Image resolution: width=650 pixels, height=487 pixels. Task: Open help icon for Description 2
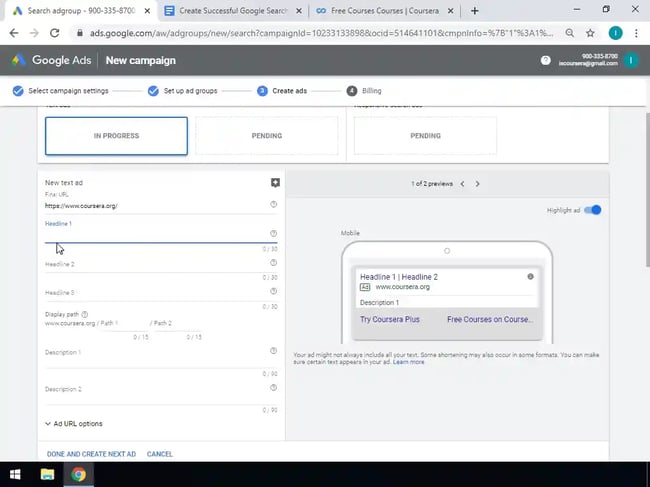(x=274, y=388)
